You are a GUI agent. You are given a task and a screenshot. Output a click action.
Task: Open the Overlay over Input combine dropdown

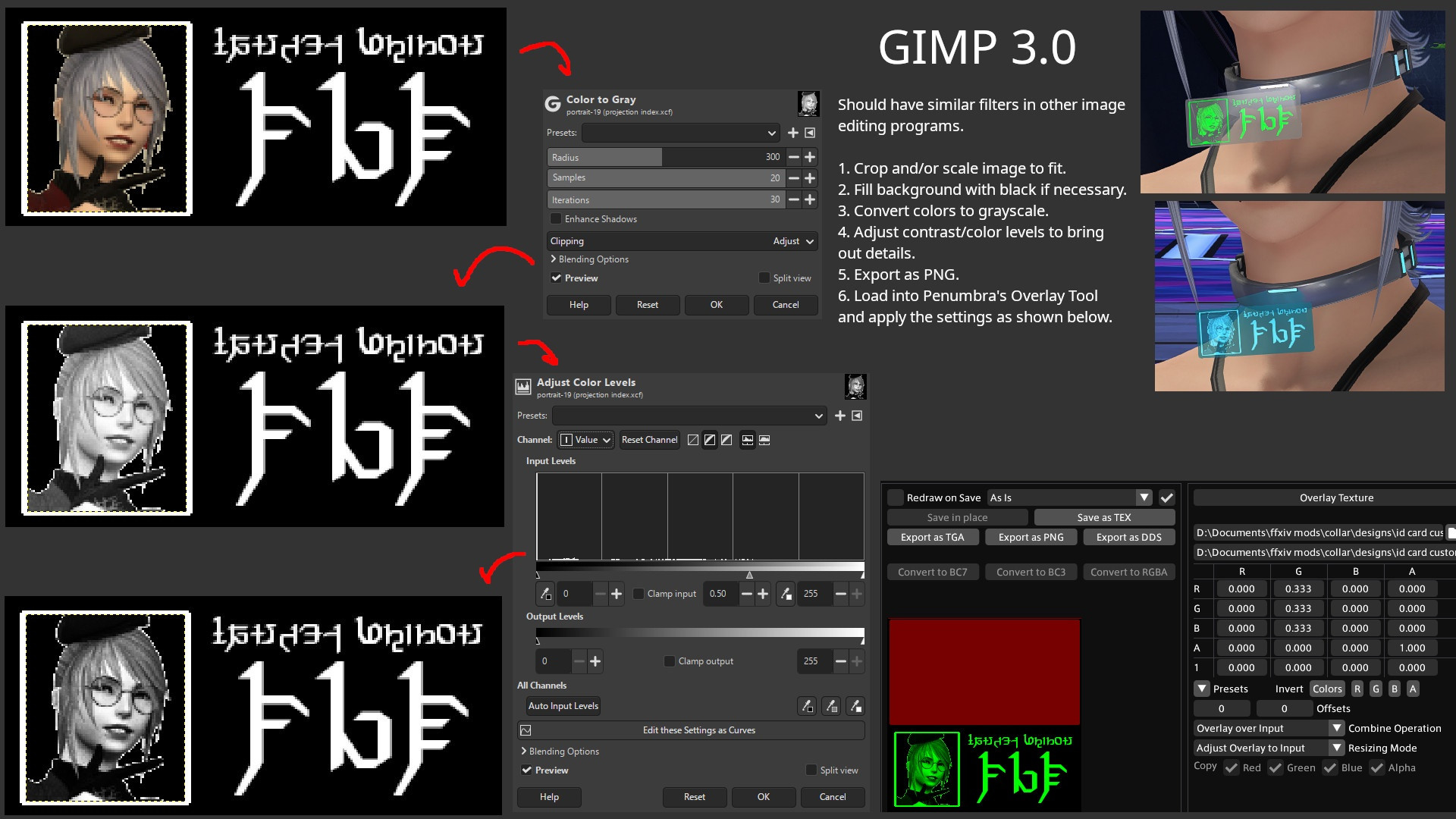(x=1269, y=728)
